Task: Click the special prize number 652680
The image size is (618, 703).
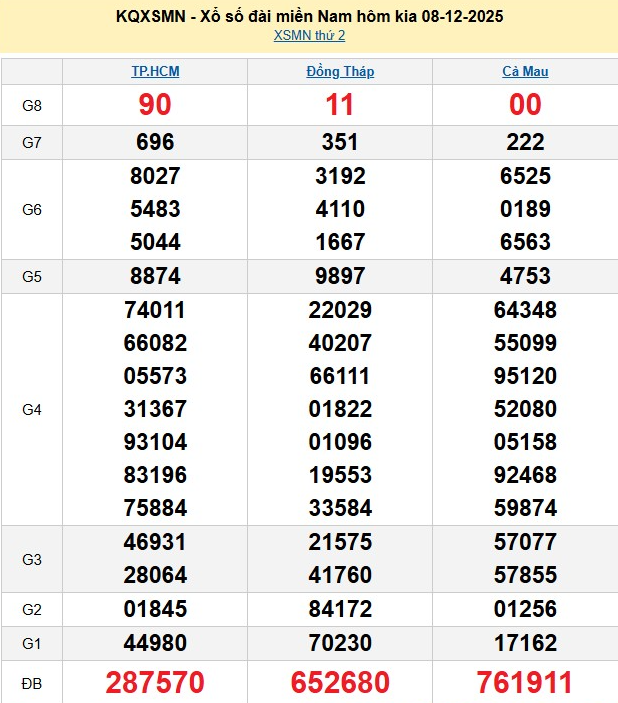Action: [340, 682]
